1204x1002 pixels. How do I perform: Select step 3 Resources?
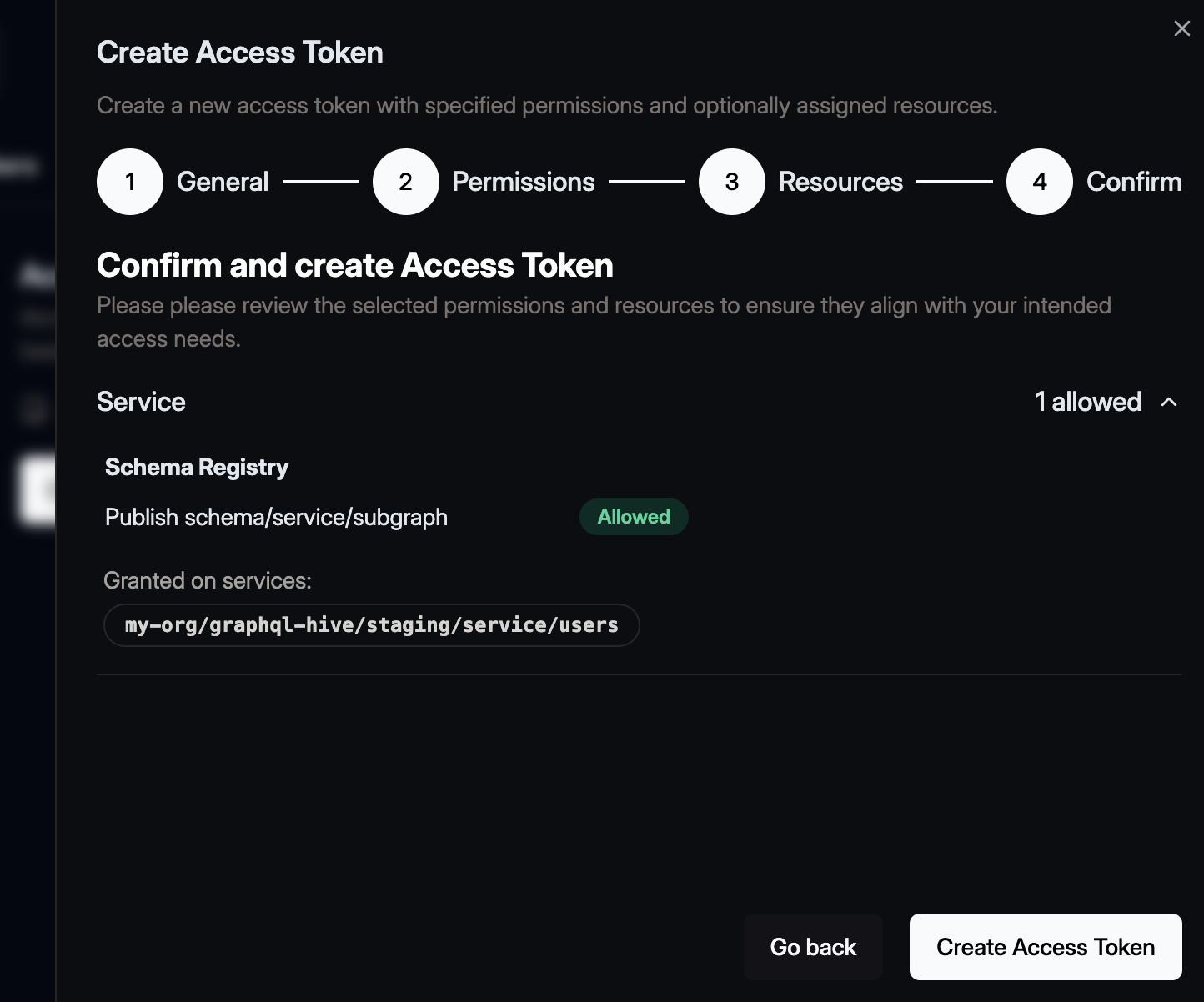click(731, 181)
